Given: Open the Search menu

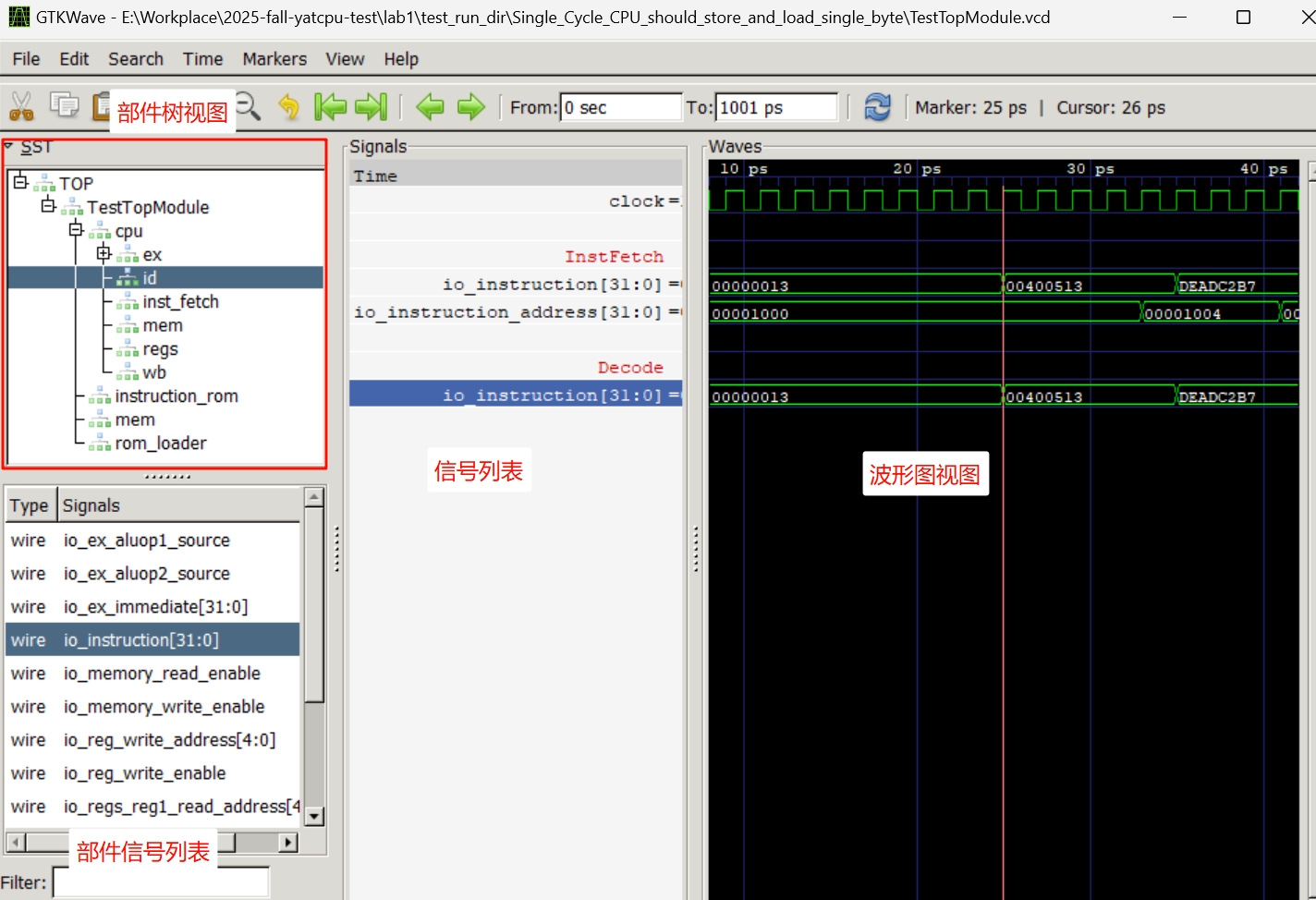Looking at the screenshot, I should [x=136, y=59].
